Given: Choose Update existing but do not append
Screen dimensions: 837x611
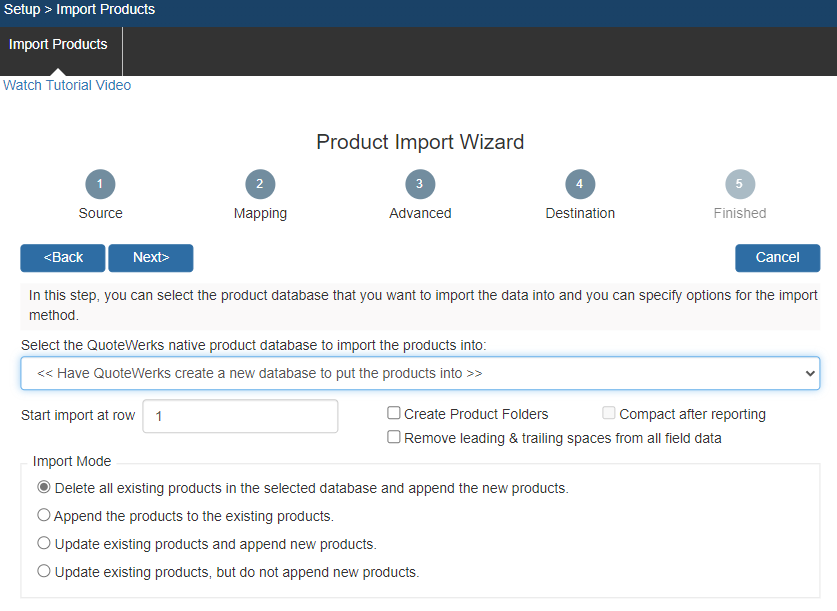Looking at the screenshot, I should point(43,572).
